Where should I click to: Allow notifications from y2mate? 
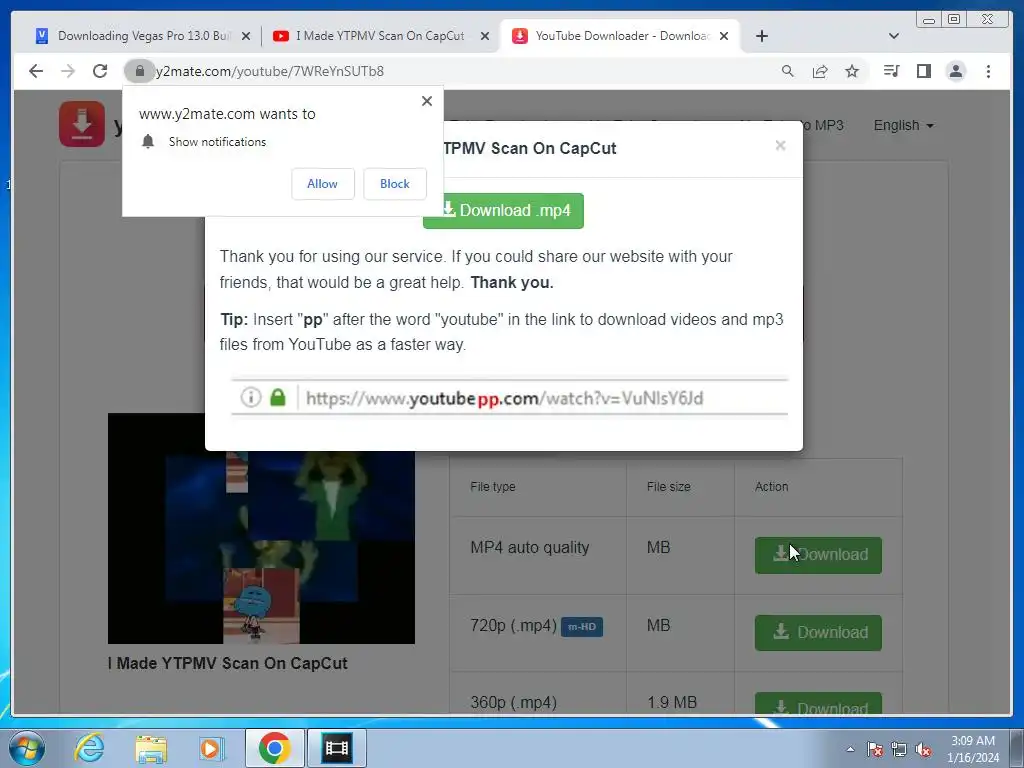tap(323, 184)
